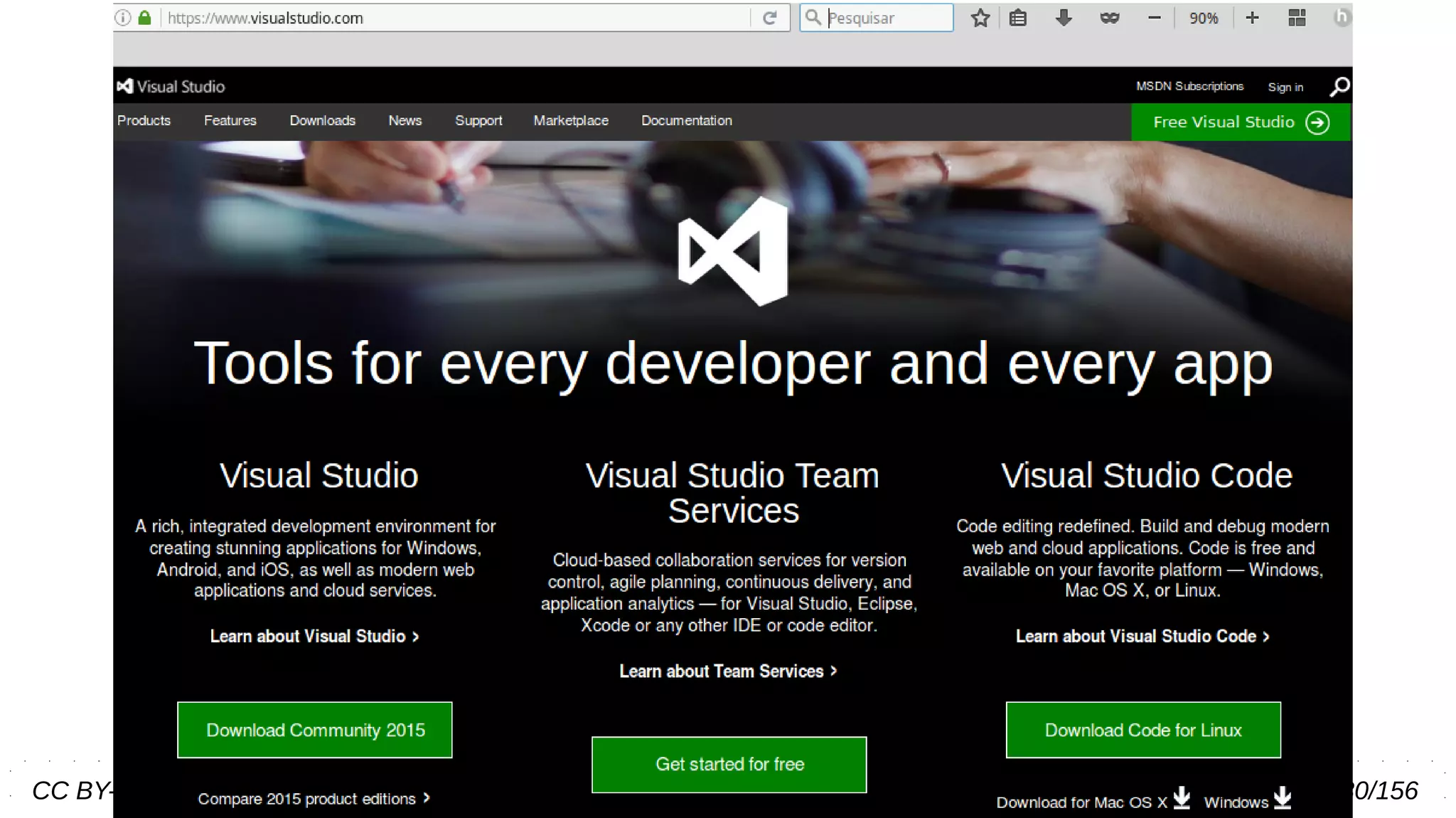Open the browser downloads arrow icon
This screenshot has height=818, width=1456.
pos(1064,18)
